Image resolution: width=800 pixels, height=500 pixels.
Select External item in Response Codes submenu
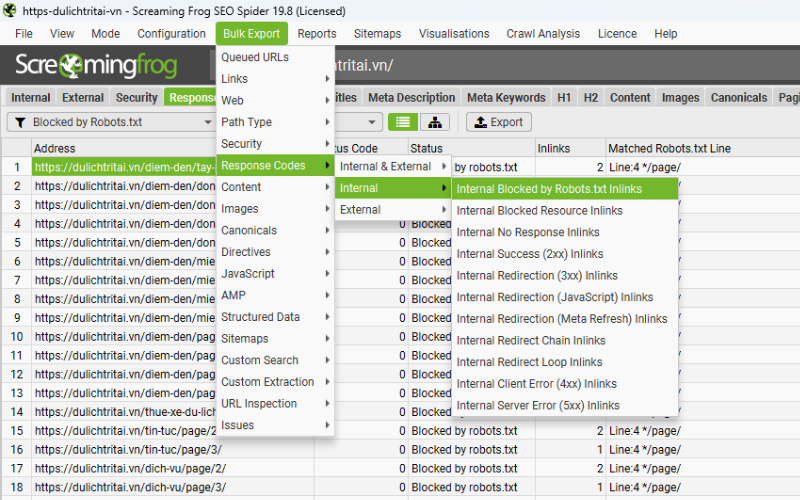[393, 210]
